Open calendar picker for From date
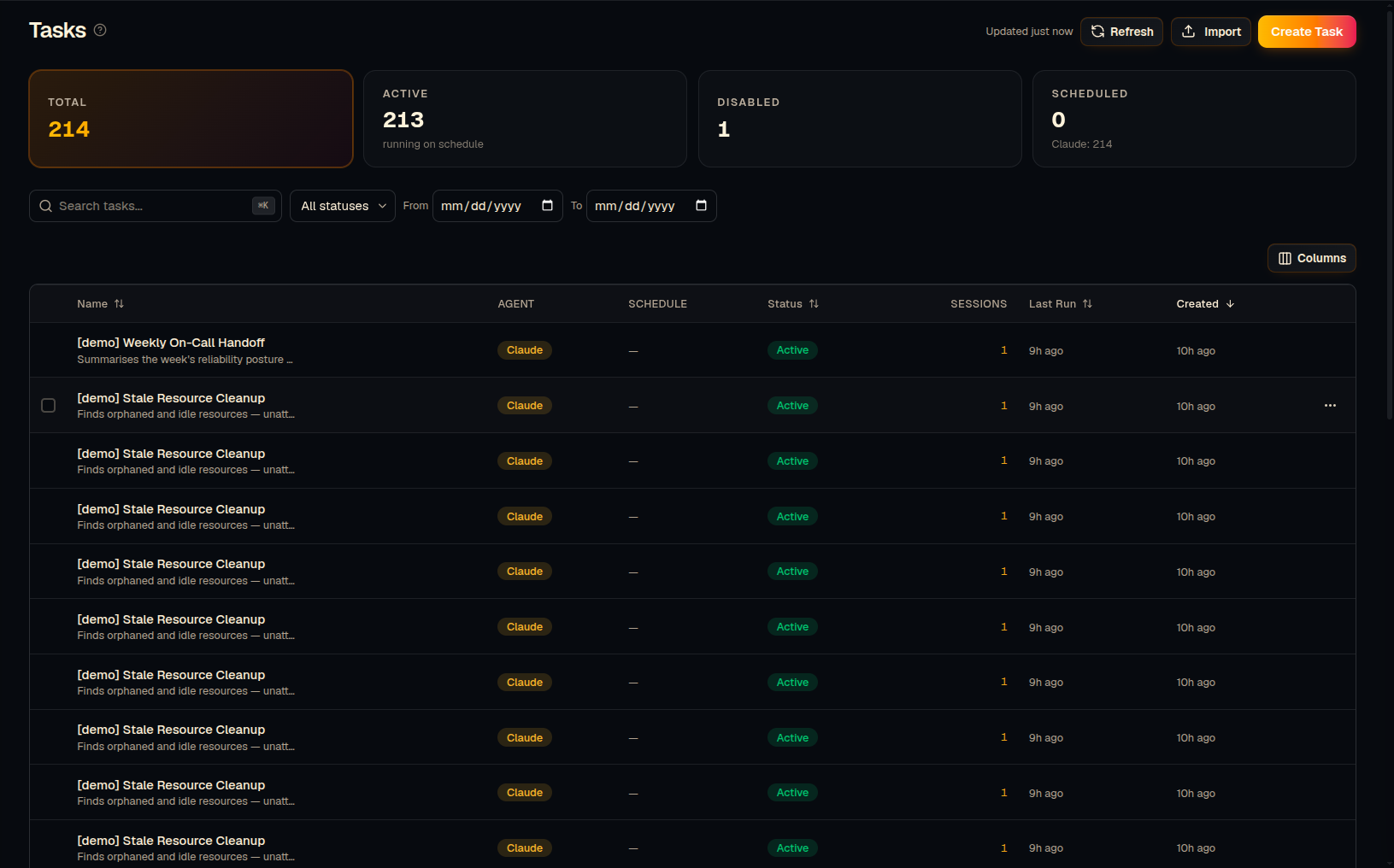 pos(547,206)
